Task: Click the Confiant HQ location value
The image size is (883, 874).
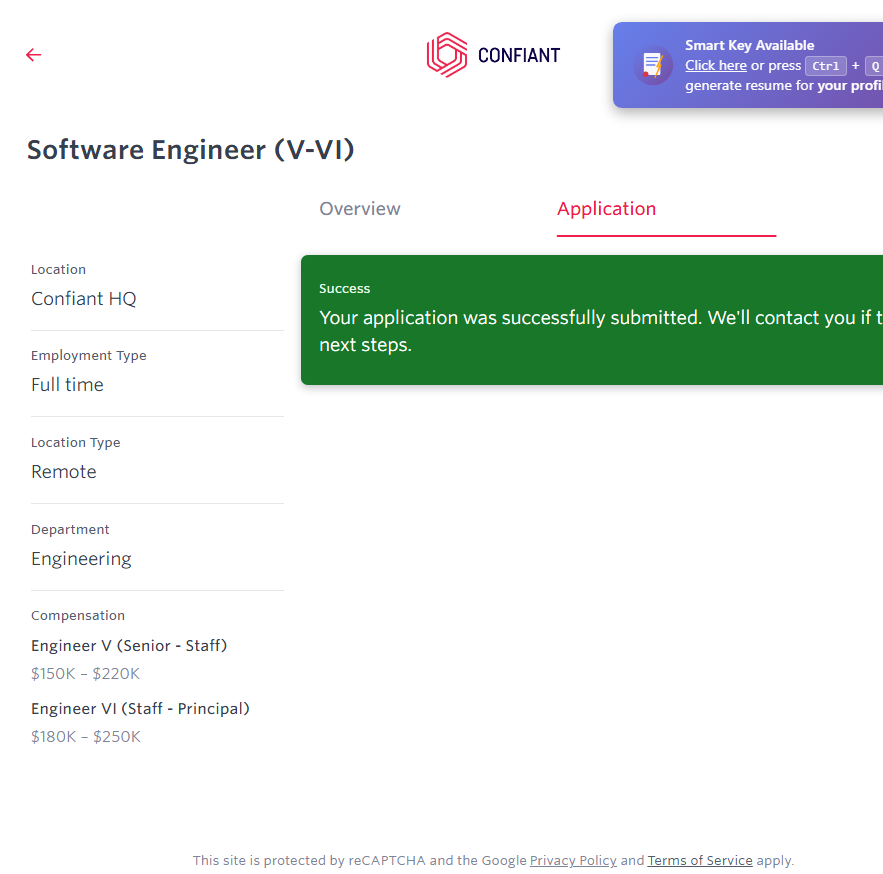Action: (x=84, y=299)
